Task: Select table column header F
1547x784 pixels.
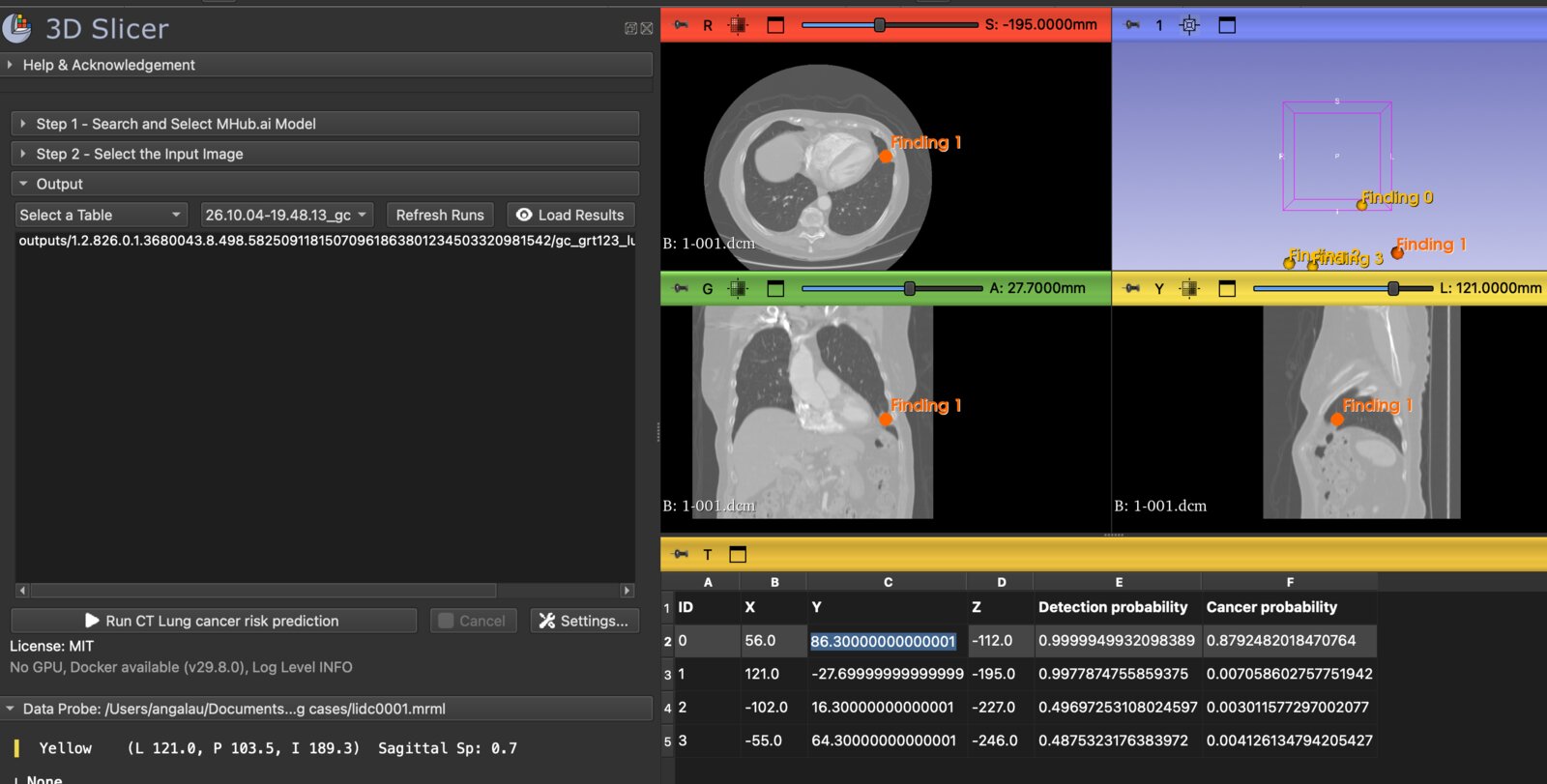Action: coord(1289,582)
